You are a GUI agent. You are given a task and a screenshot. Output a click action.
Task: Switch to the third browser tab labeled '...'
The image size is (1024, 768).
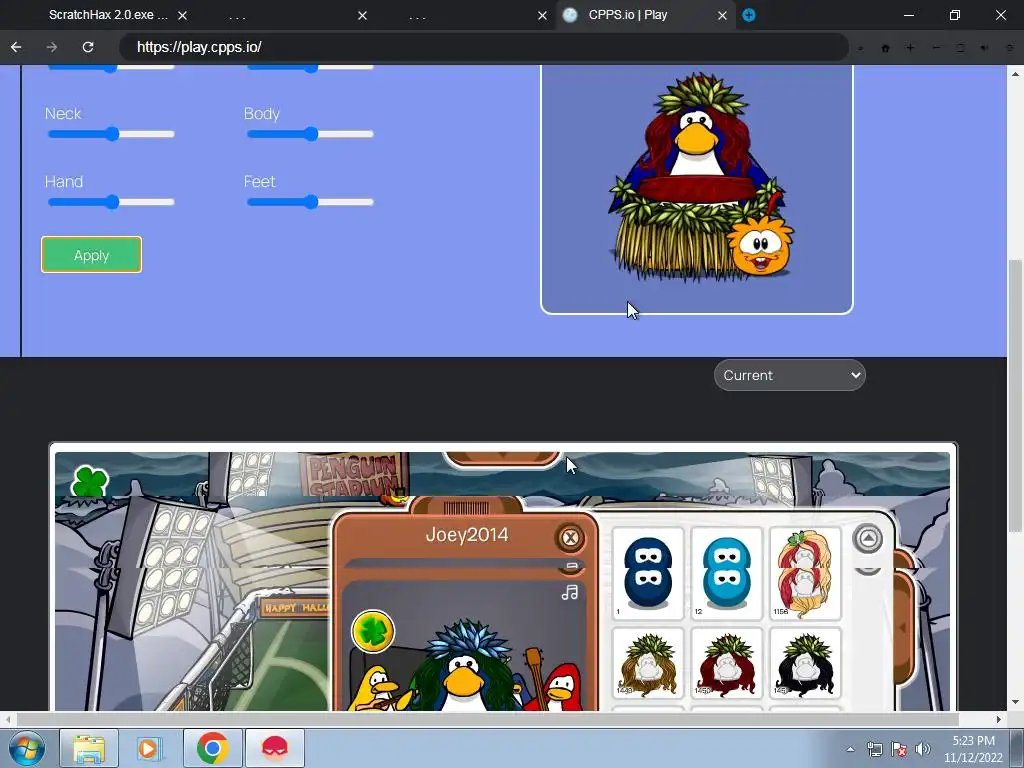(x=417, y=15)
